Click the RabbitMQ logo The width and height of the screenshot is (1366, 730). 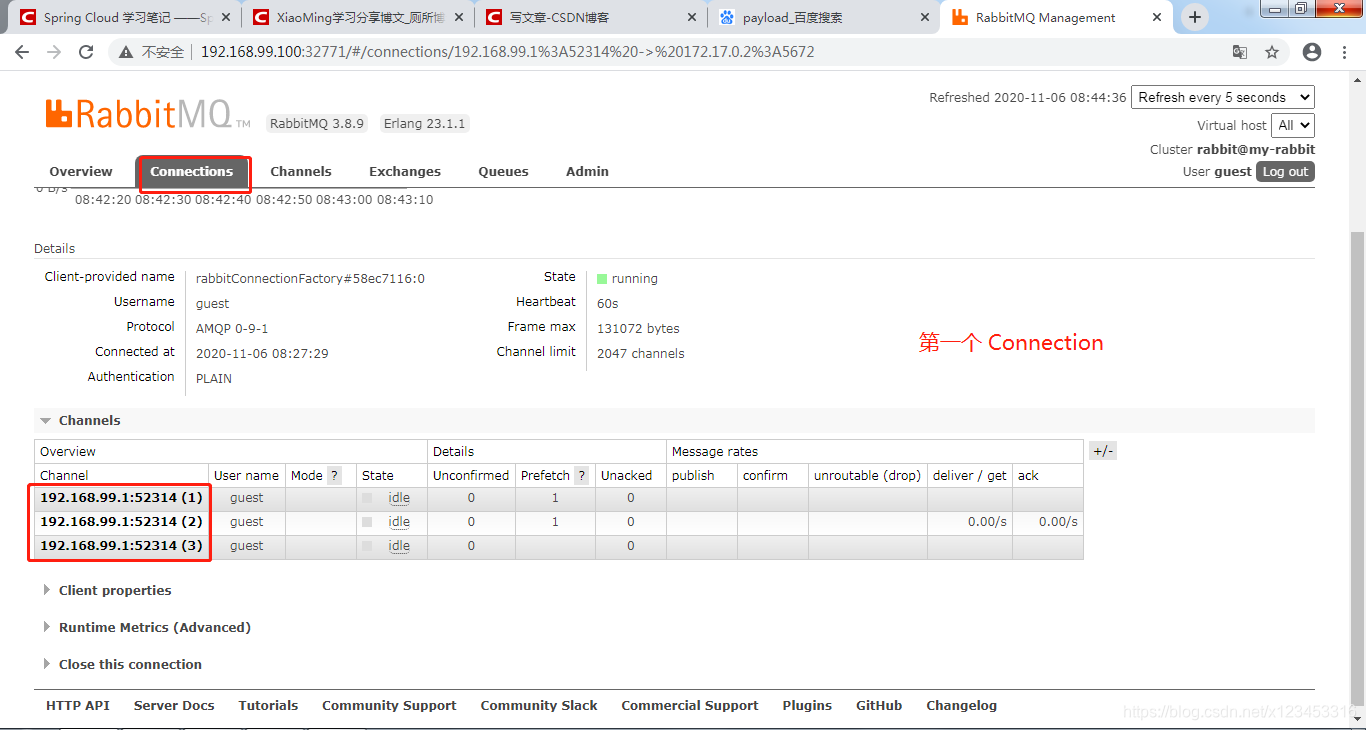(148, 114)
